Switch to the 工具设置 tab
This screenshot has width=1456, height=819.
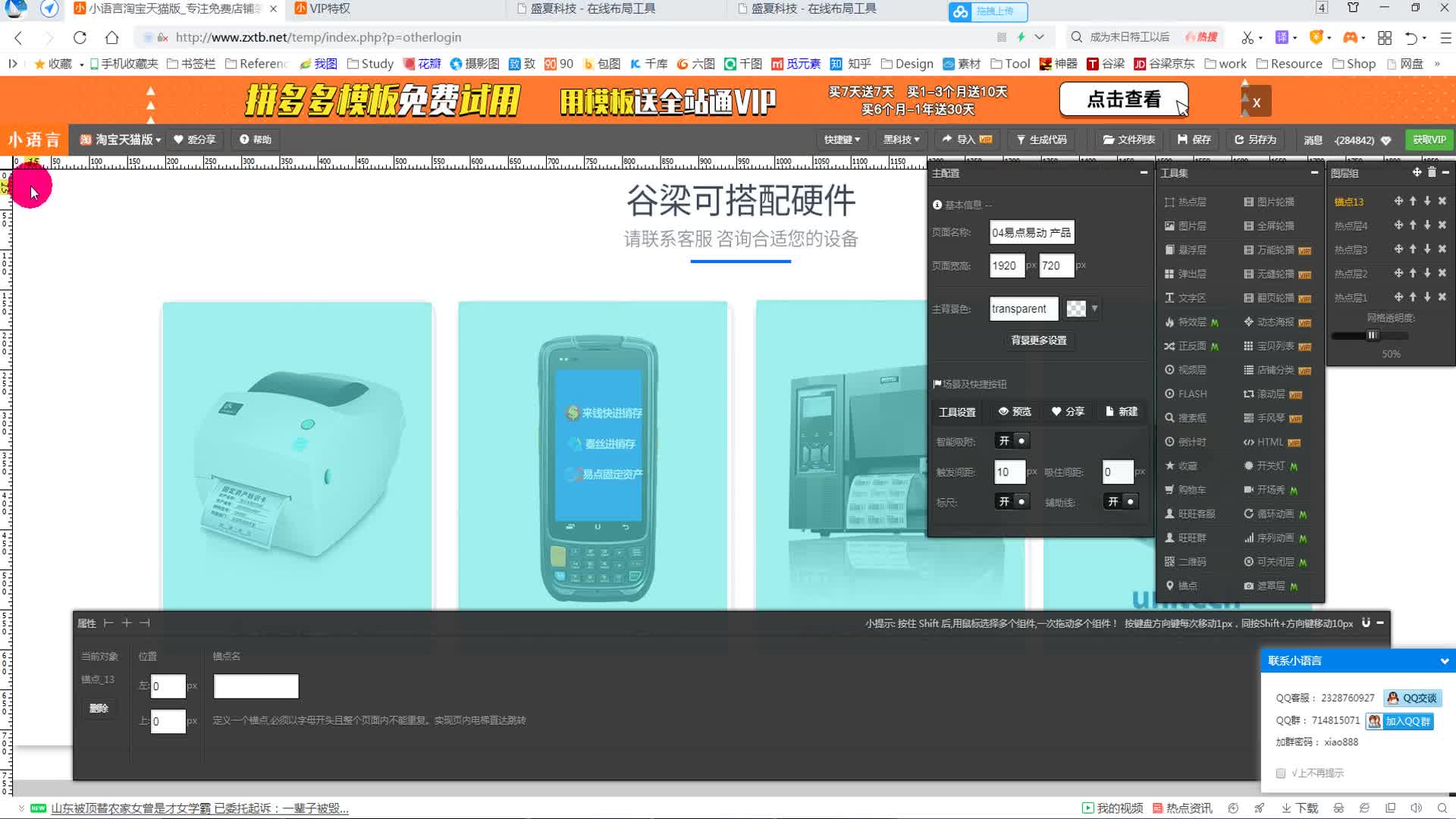click(957, 412)
